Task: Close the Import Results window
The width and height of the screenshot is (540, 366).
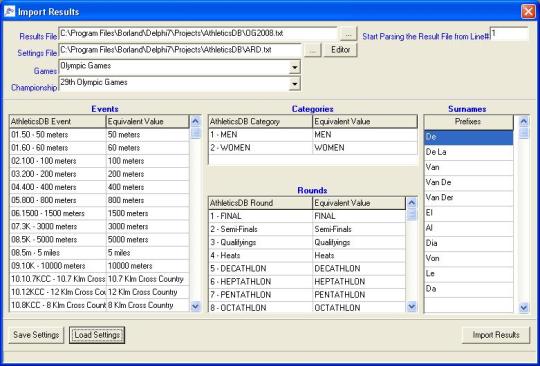Action: [x=528, y=11]
